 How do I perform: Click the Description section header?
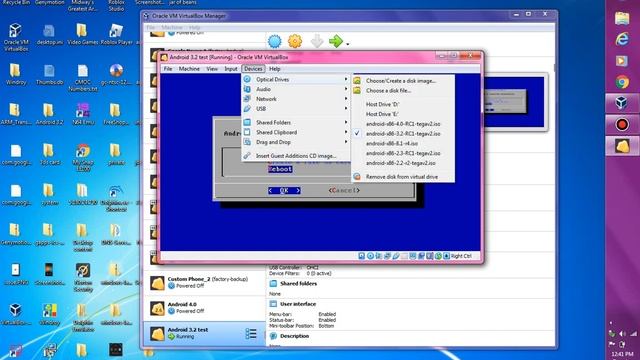click(x=294, y=336)
